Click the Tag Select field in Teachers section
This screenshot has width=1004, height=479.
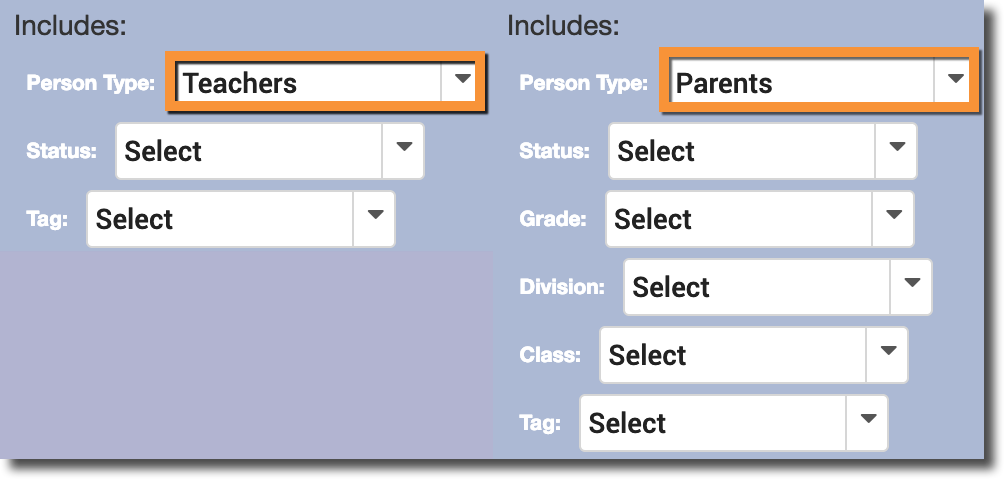(221, 220)
